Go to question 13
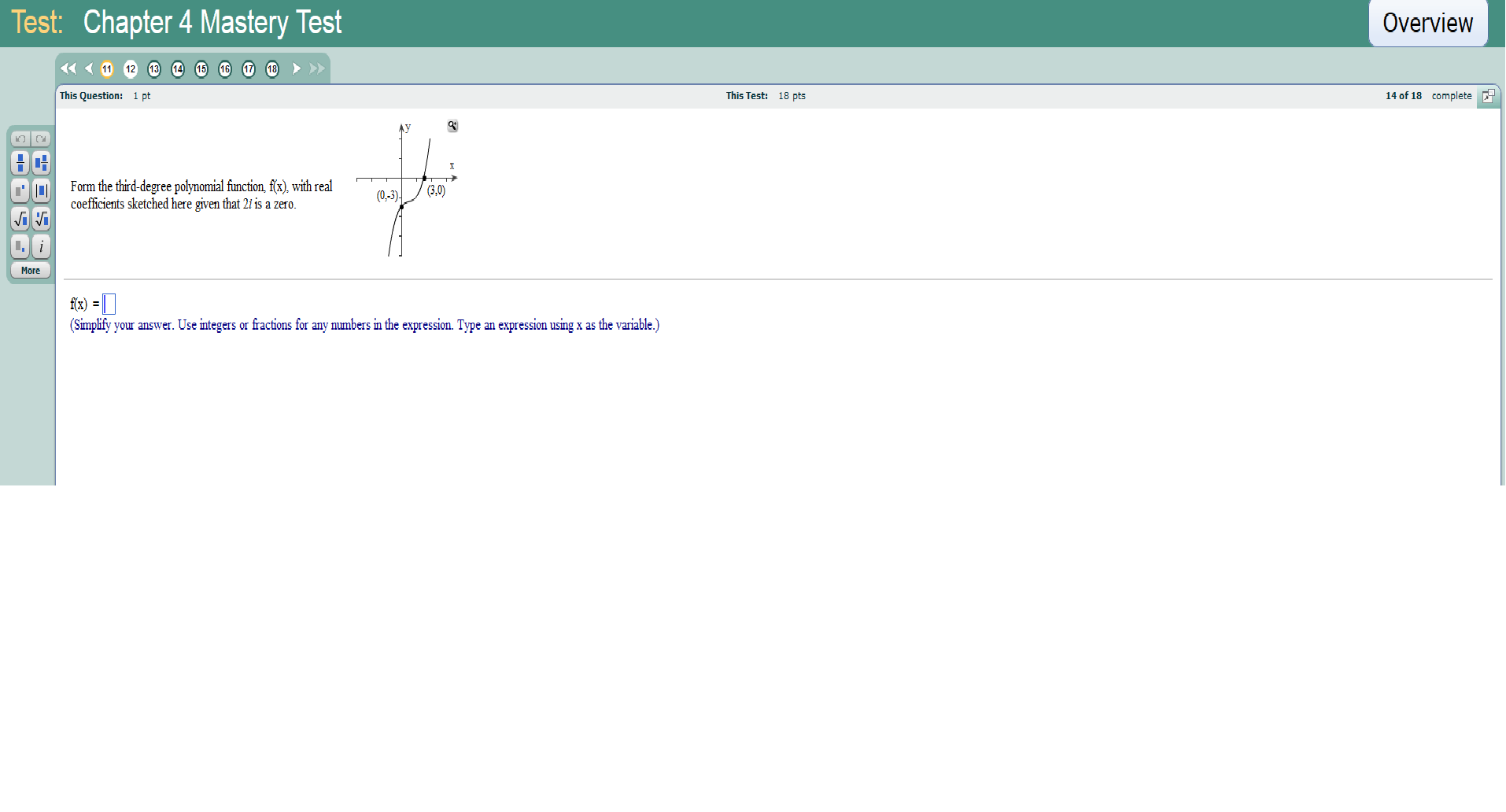This screenshot has height=812, width=1506. [154, 69]
